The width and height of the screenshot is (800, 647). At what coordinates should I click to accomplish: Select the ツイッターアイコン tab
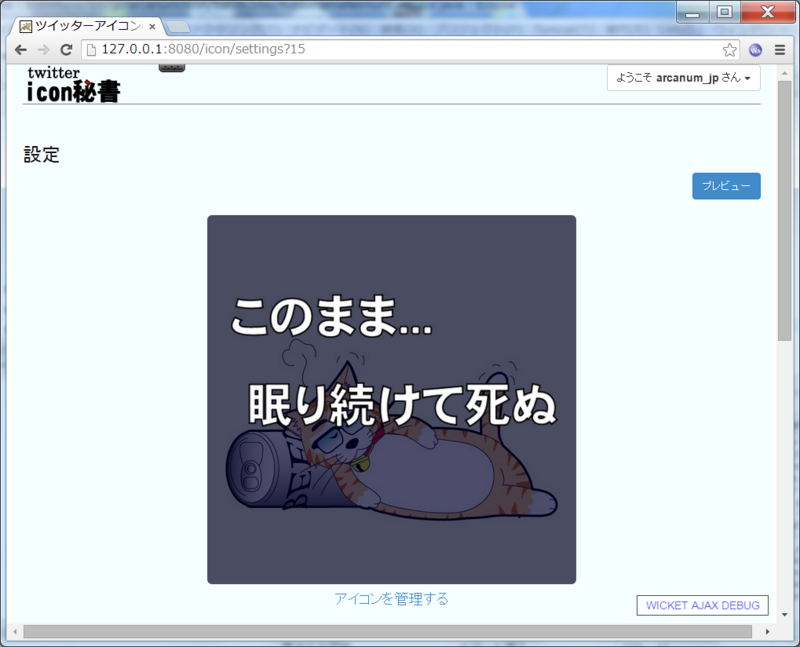tap(87, 26)
